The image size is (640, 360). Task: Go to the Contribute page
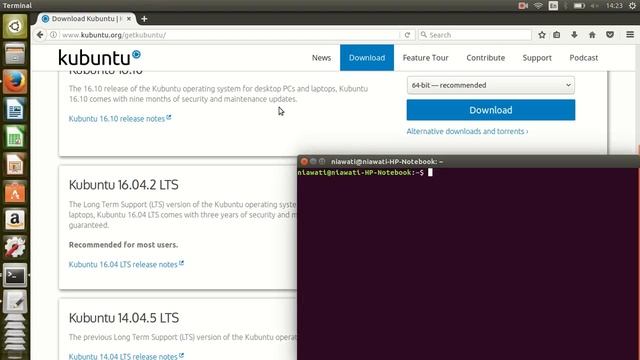point(486,58)
